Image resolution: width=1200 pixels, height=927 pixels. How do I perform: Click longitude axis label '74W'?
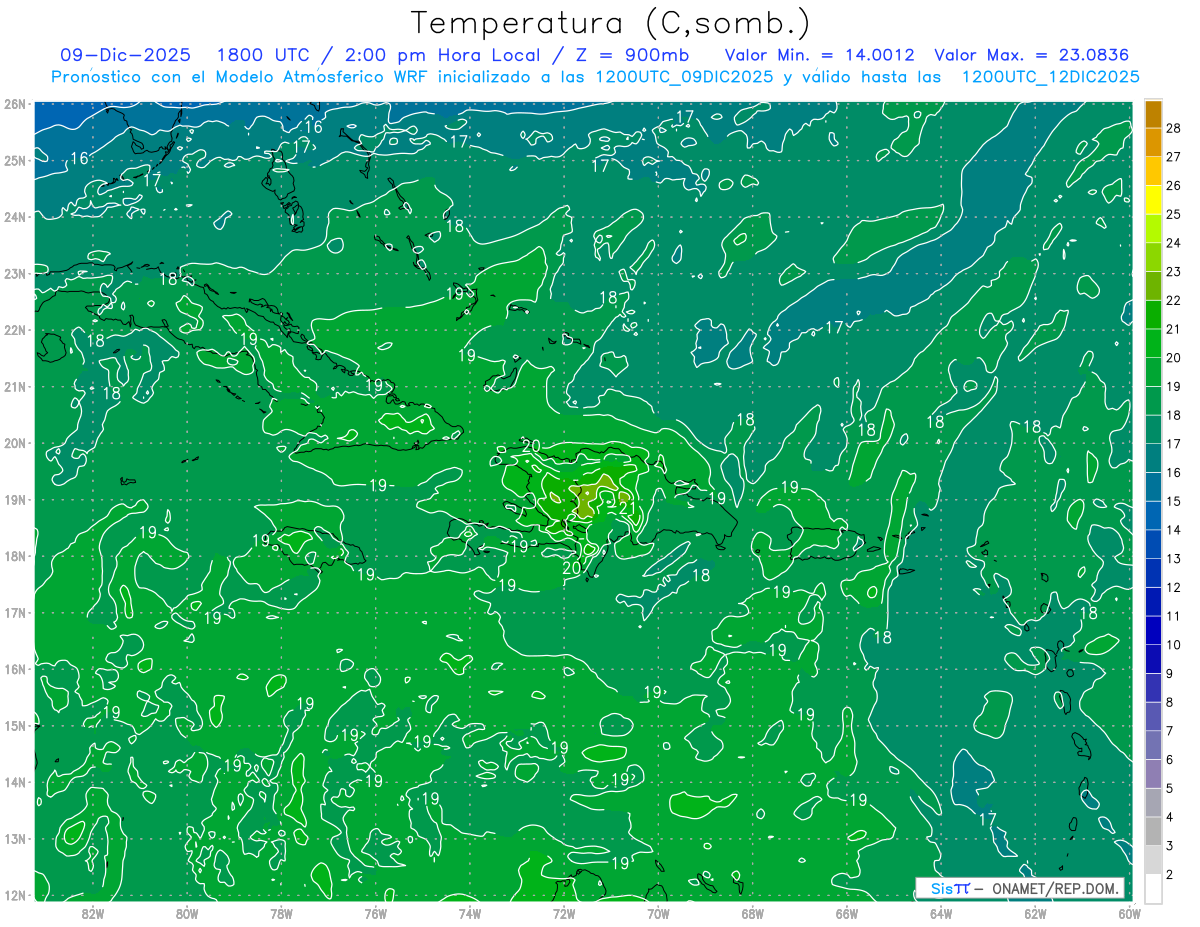[x=470, y=913]
